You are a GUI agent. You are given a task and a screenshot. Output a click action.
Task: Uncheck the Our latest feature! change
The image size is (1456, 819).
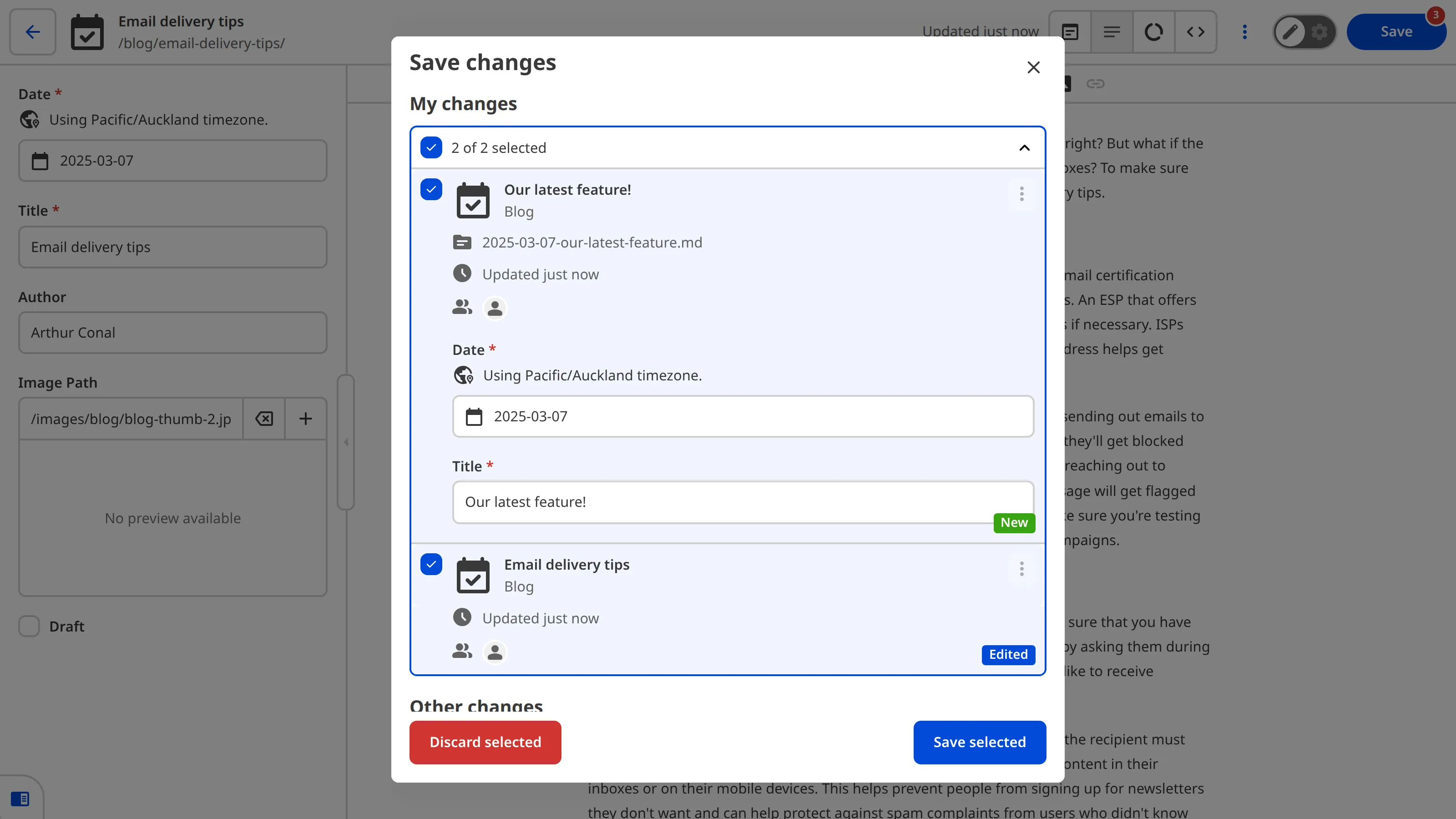click(431, 189)
